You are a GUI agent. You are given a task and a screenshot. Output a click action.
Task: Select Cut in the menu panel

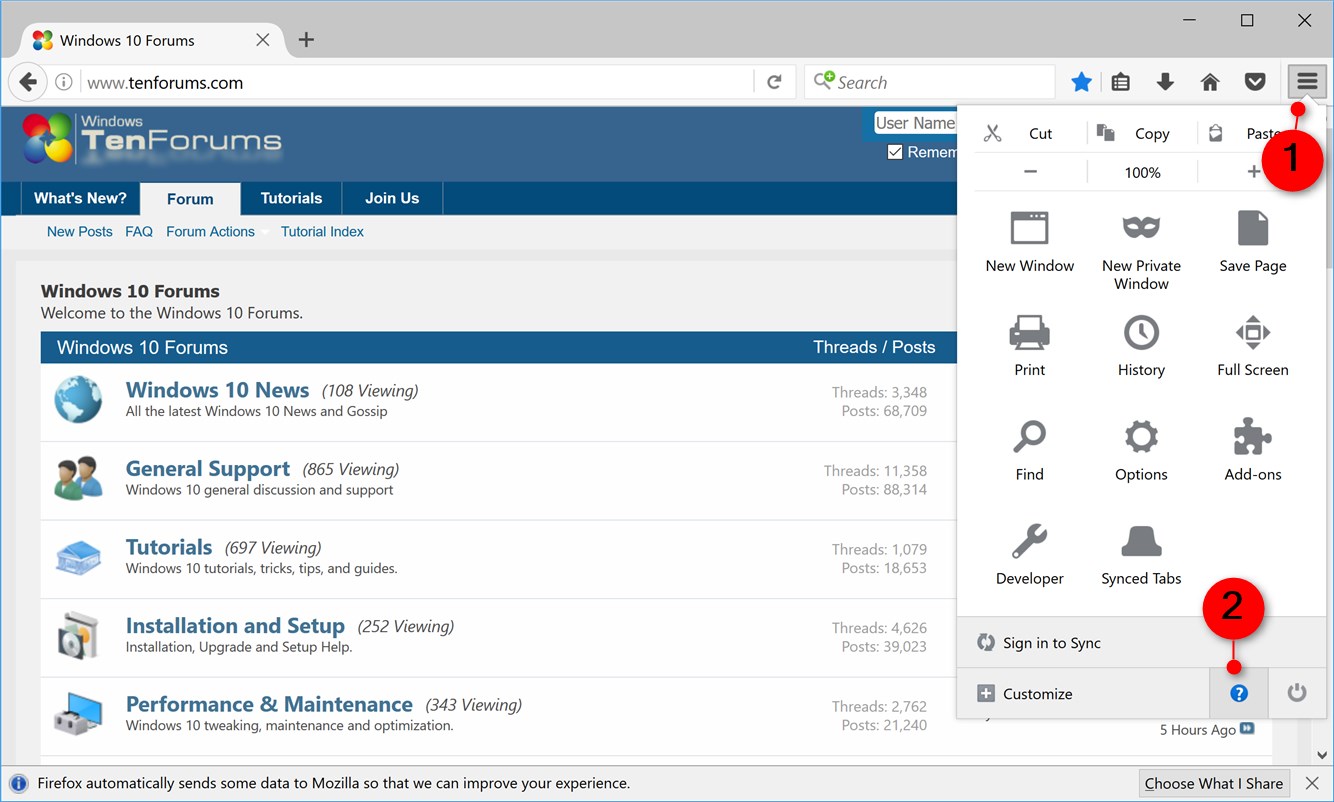coord(1019,133)
